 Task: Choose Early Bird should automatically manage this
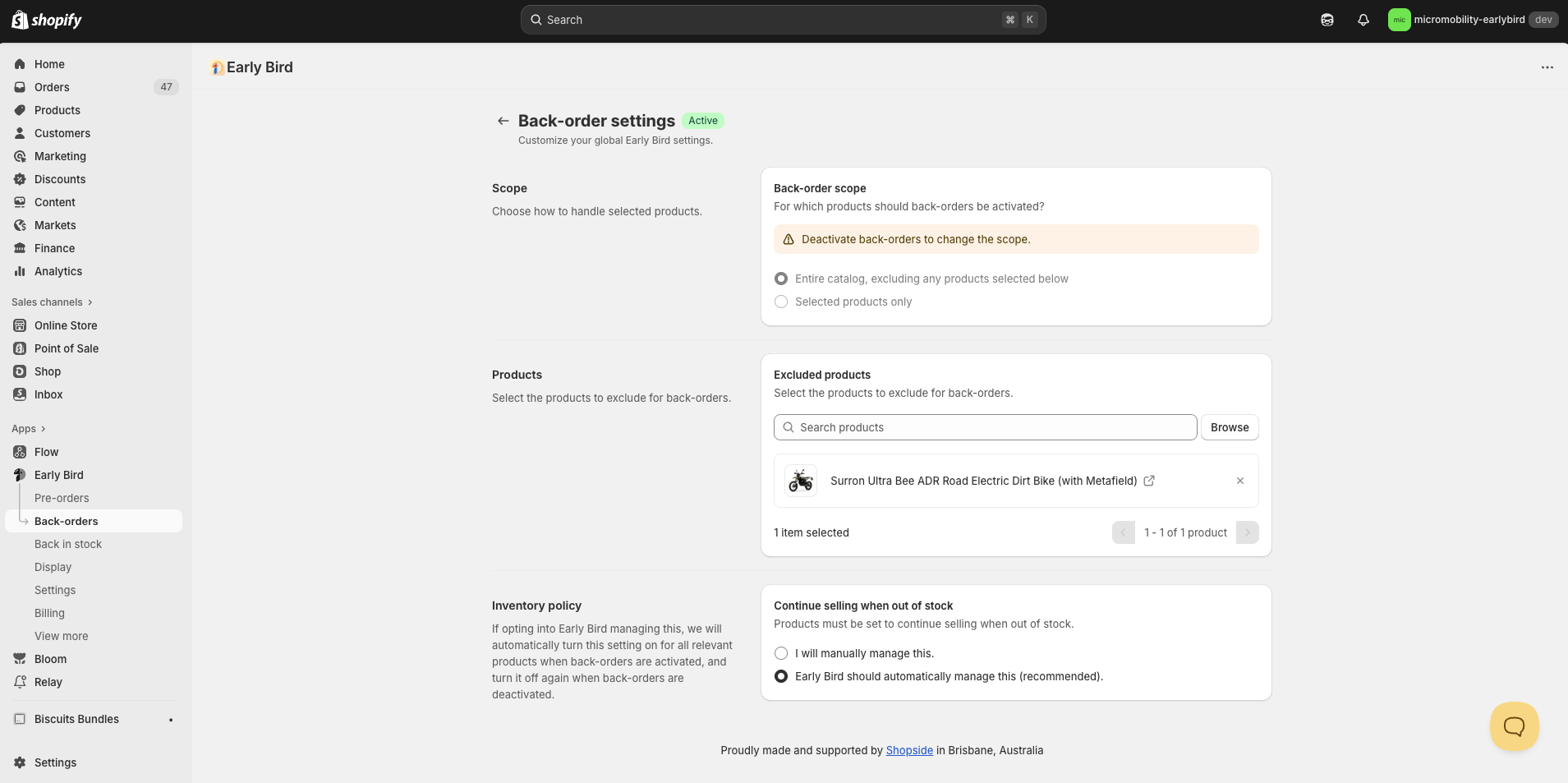point(781,676)
